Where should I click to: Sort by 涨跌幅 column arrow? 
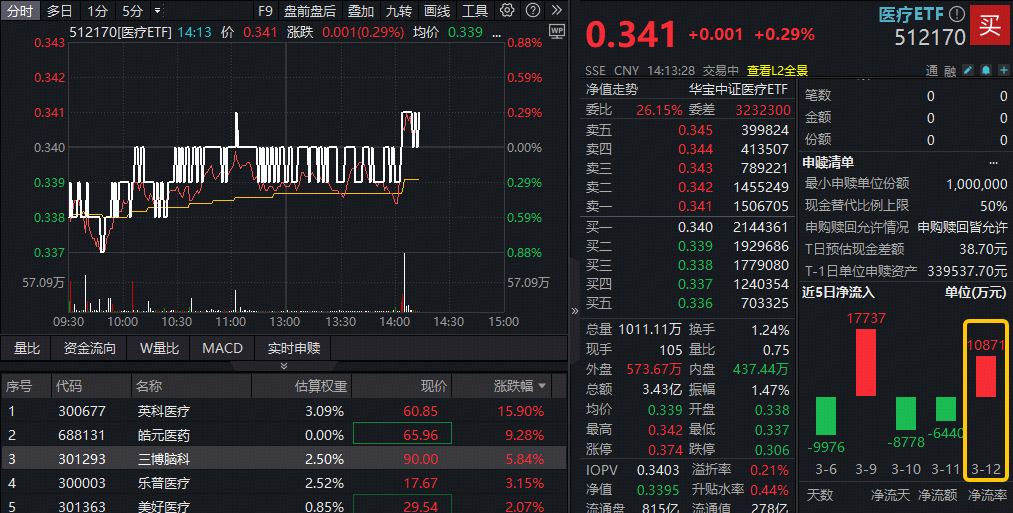click(543, 386)
